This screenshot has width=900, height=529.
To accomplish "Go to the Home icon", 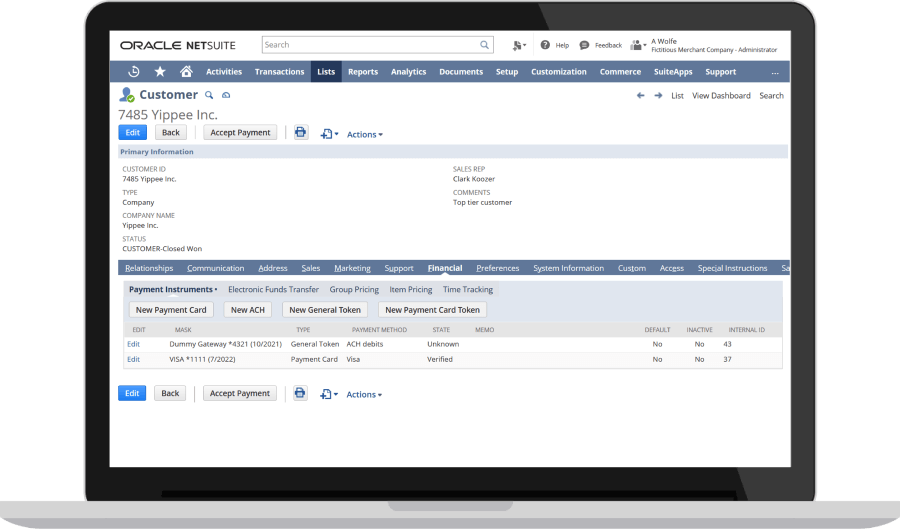I will [186, 71].
